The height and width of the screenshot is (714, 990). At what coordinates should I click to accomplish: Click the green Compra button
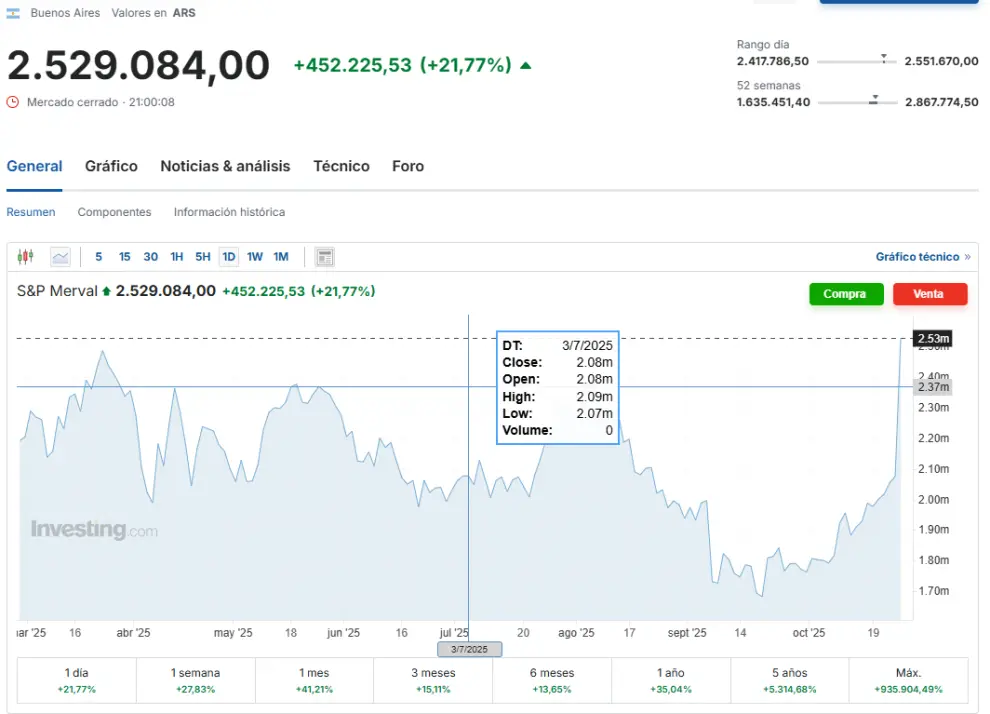point(846,294)
